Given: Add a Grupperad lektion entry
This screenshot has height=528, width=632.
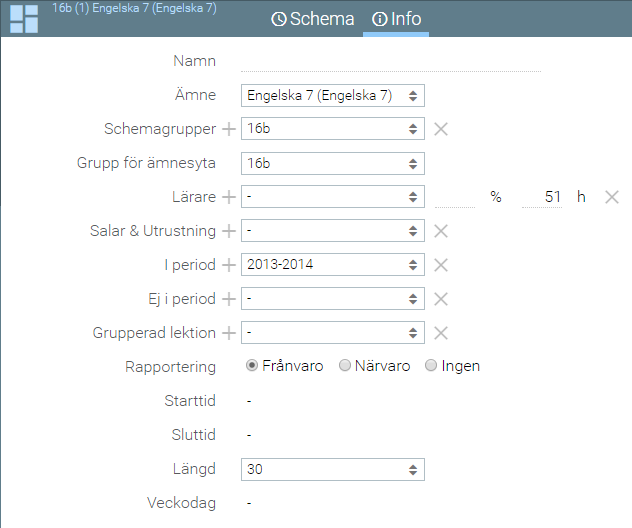Looking at the screenshot, I should [x=228, y=333].
